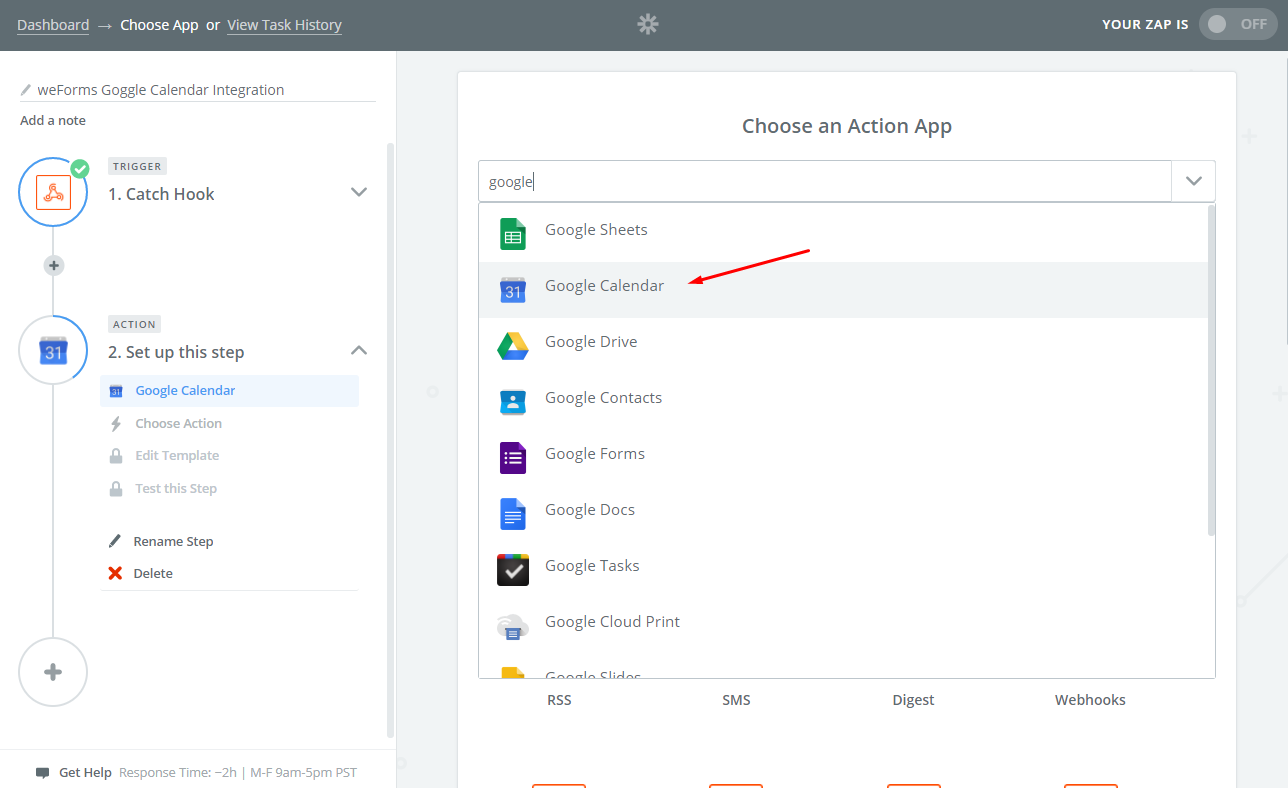This screenshot has width=1288, height=788.
Task: Click the Google Tasks checkmark icon
Action: tap(513, 570)
